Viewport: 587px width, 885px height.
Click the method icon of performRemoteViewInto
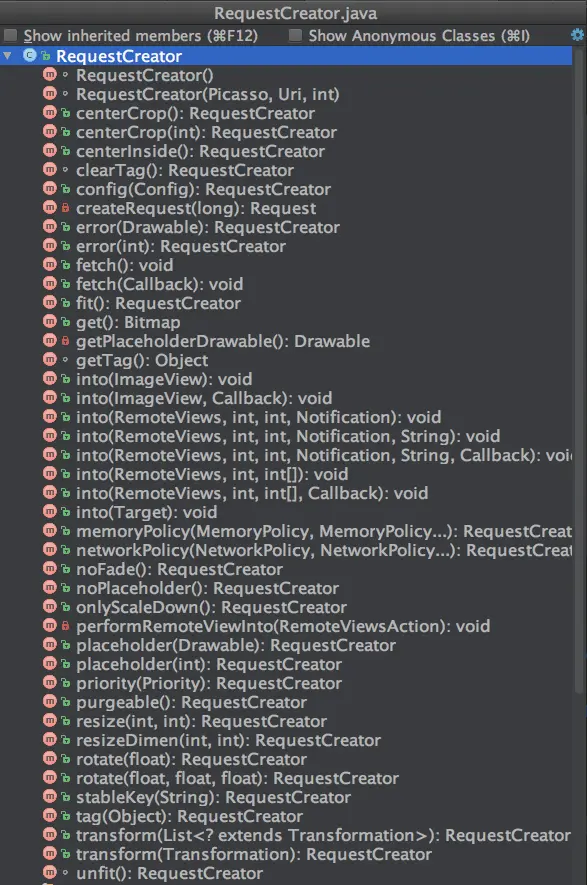tap(50, 625)
